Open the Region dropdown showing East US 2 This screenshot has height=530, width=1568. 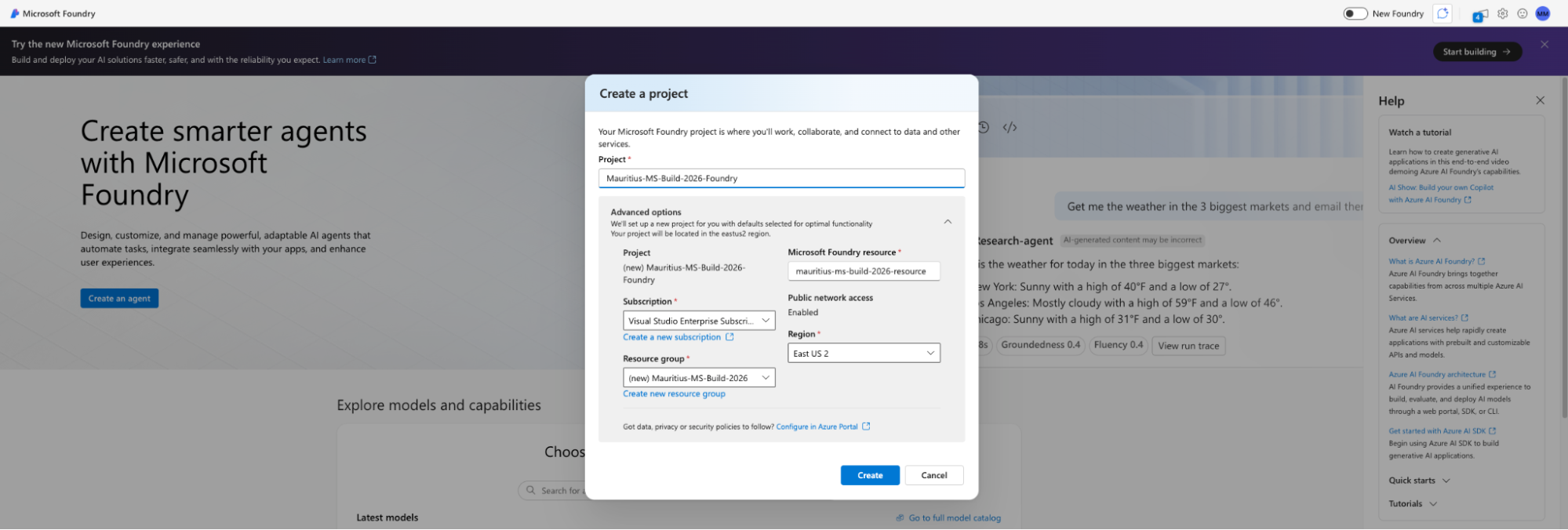pos(864,354)
